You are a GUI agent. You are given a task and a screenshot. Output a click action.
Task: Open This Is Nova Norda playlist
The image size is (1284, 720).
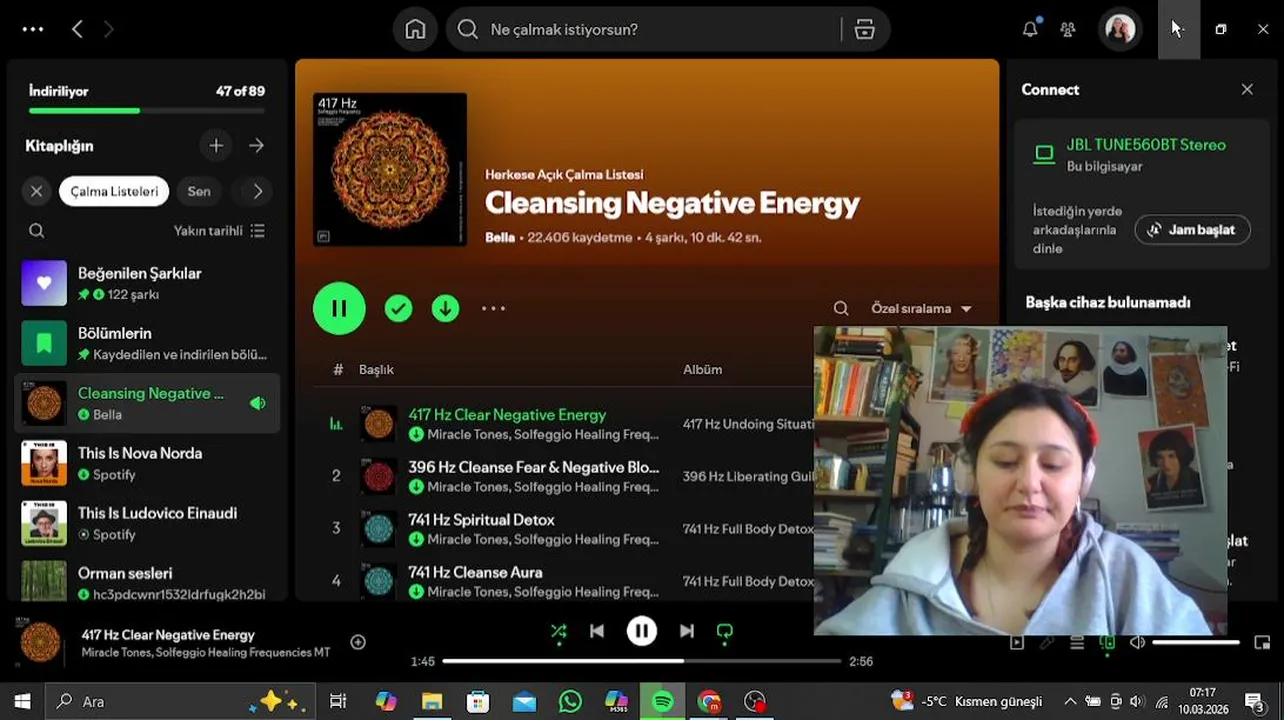(147, 464)
